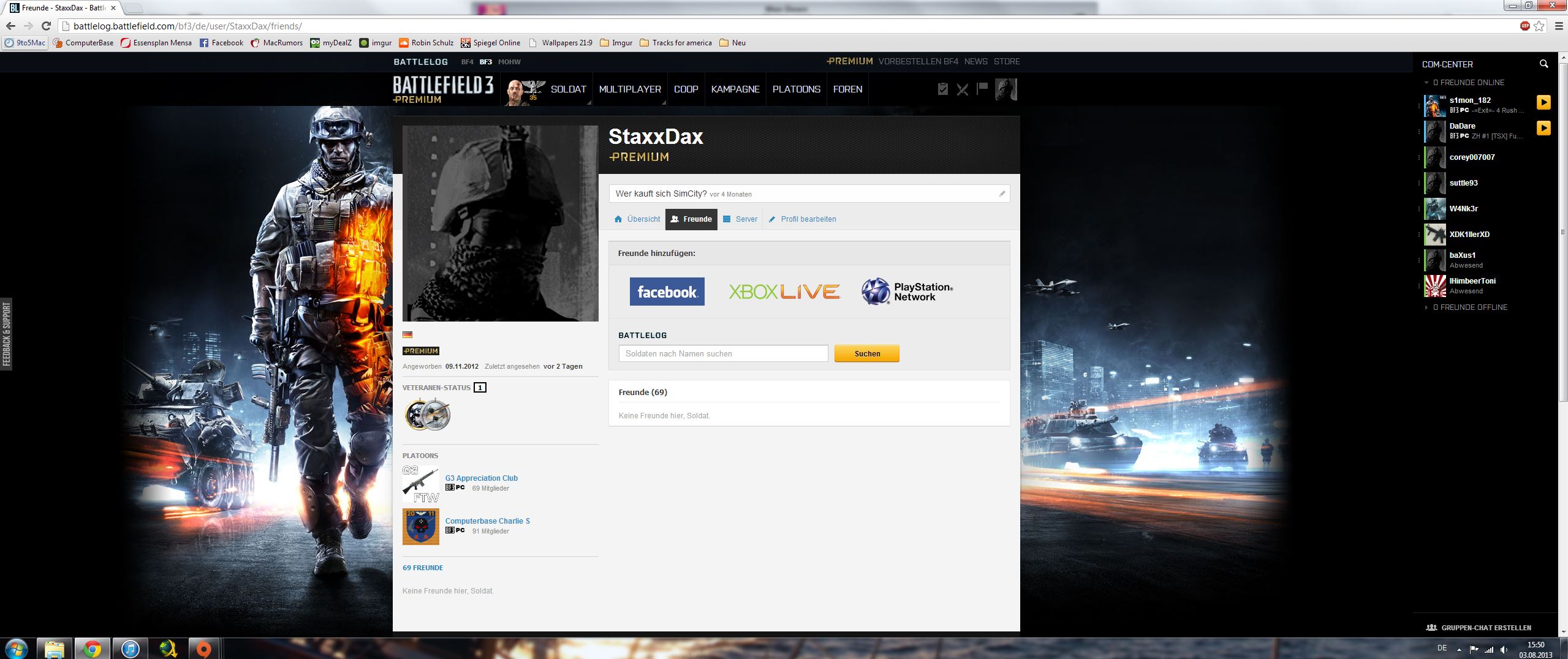
Task: Open chat with corey007007
Action: pyautogui.click(x=1472, y=157)
